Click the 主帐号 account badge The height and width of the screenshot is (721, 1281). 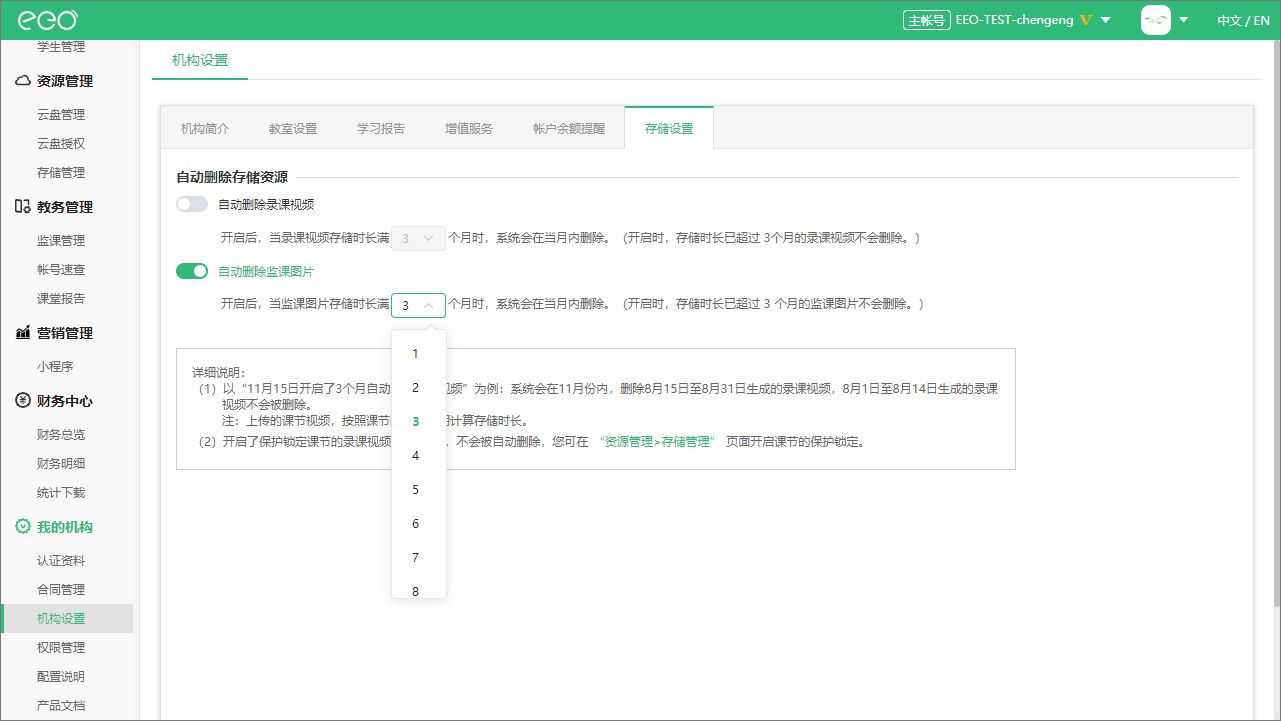925,20
